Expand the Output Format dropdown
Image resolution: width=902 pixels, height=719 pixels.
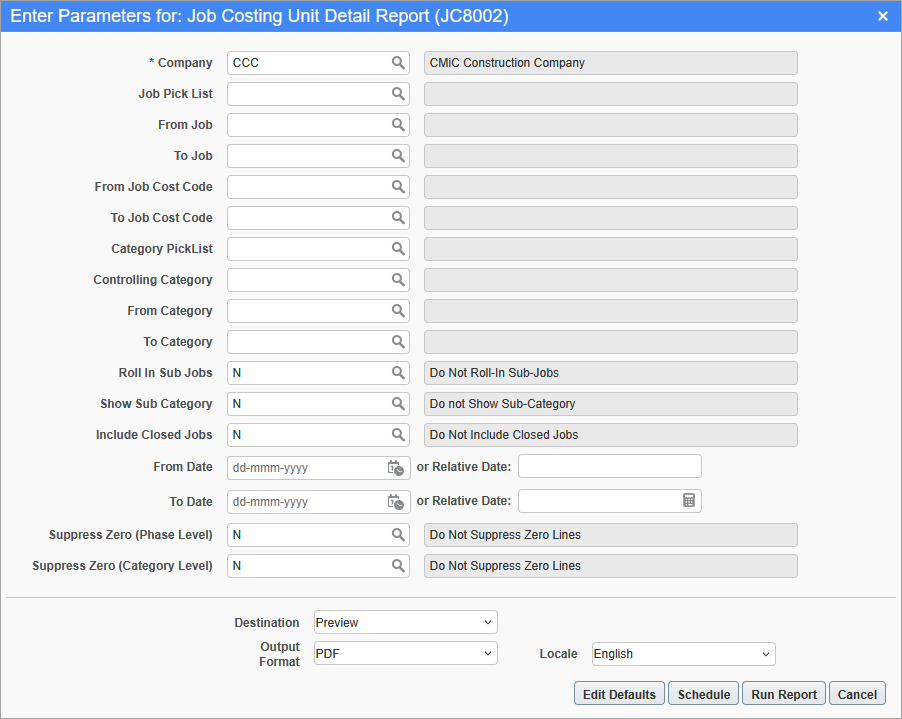[x=405, y=654]
